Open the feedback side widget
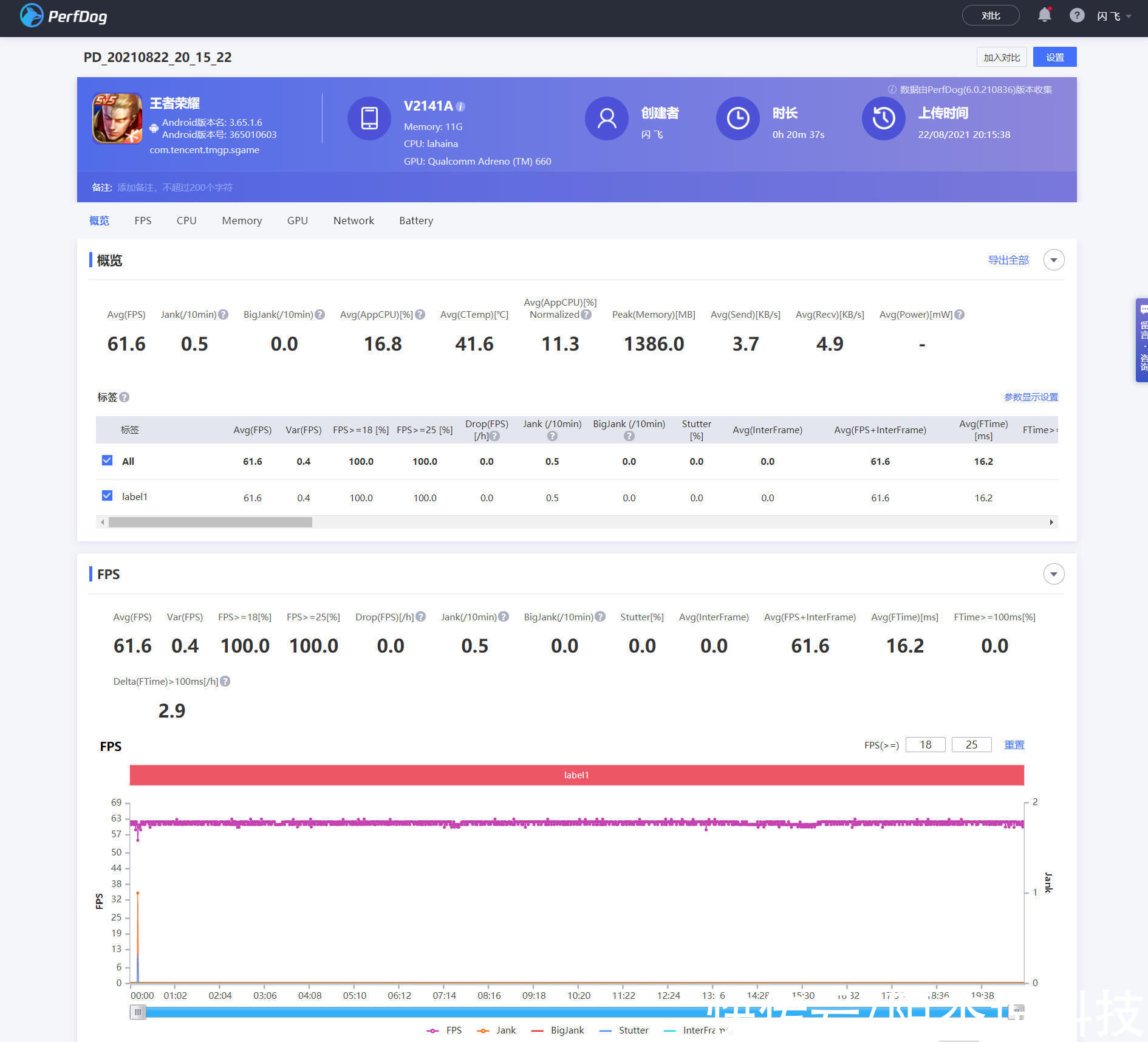This screenshot has height=1042, width=1148. pos(1142,340)
